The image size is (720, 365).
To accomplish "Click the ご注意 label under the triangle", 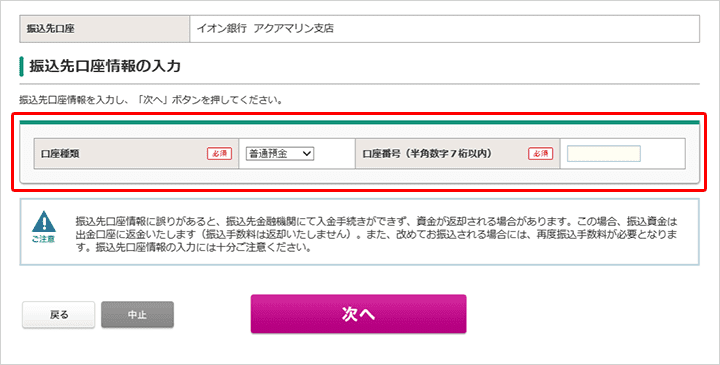I will [44, 239].
